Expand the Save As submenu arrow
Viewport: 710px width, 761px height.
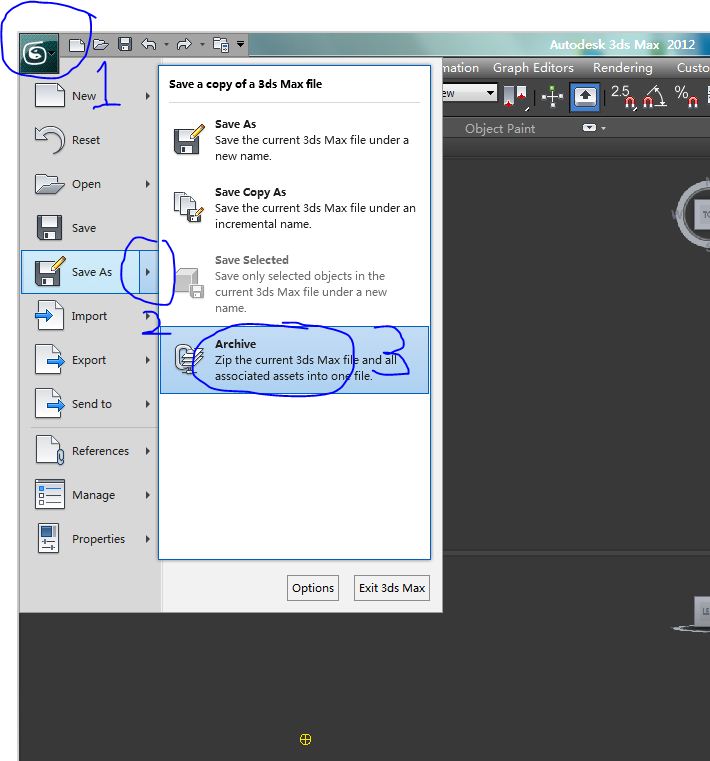point(149,272)
